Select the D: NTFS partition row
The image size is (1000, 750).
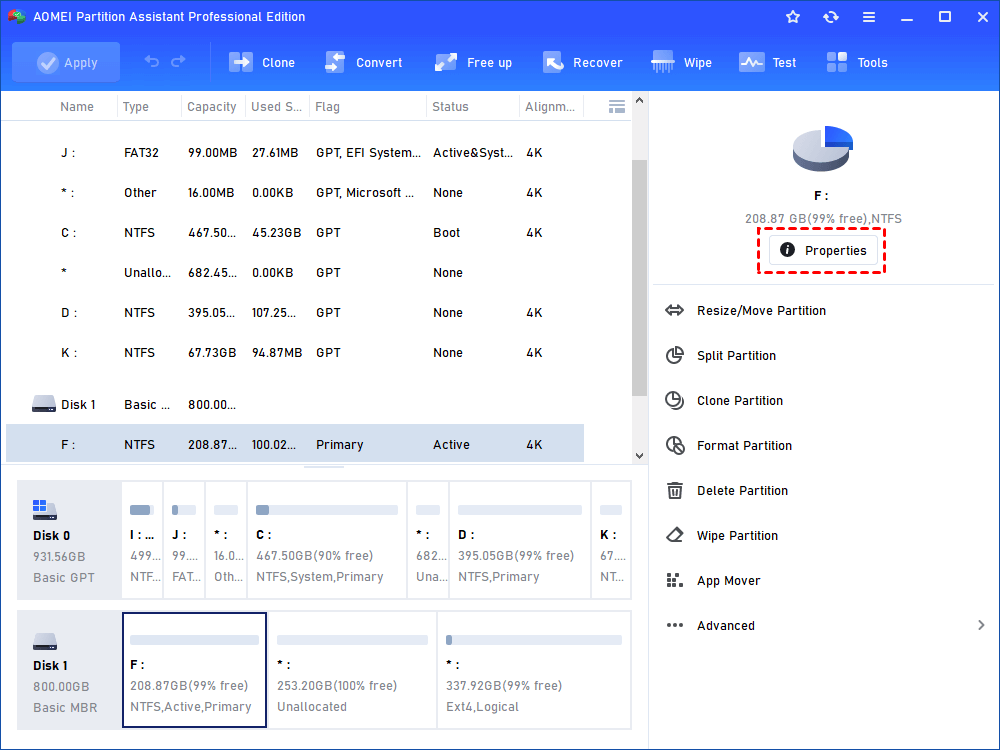[295, 312]
